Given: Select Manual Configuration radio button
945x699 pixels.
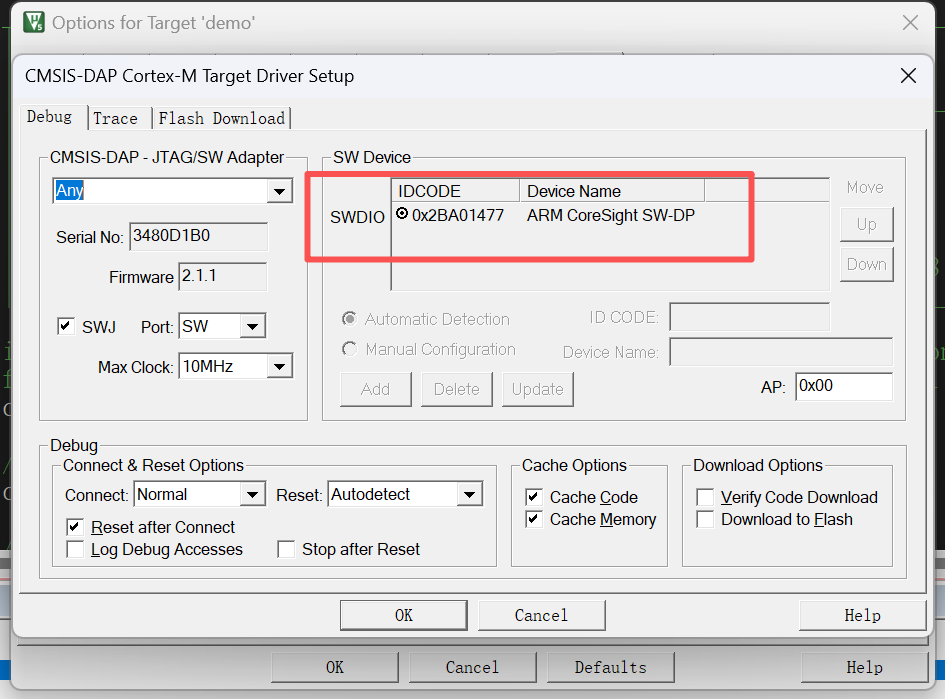Looking at the screenshot, I should 349,349.
